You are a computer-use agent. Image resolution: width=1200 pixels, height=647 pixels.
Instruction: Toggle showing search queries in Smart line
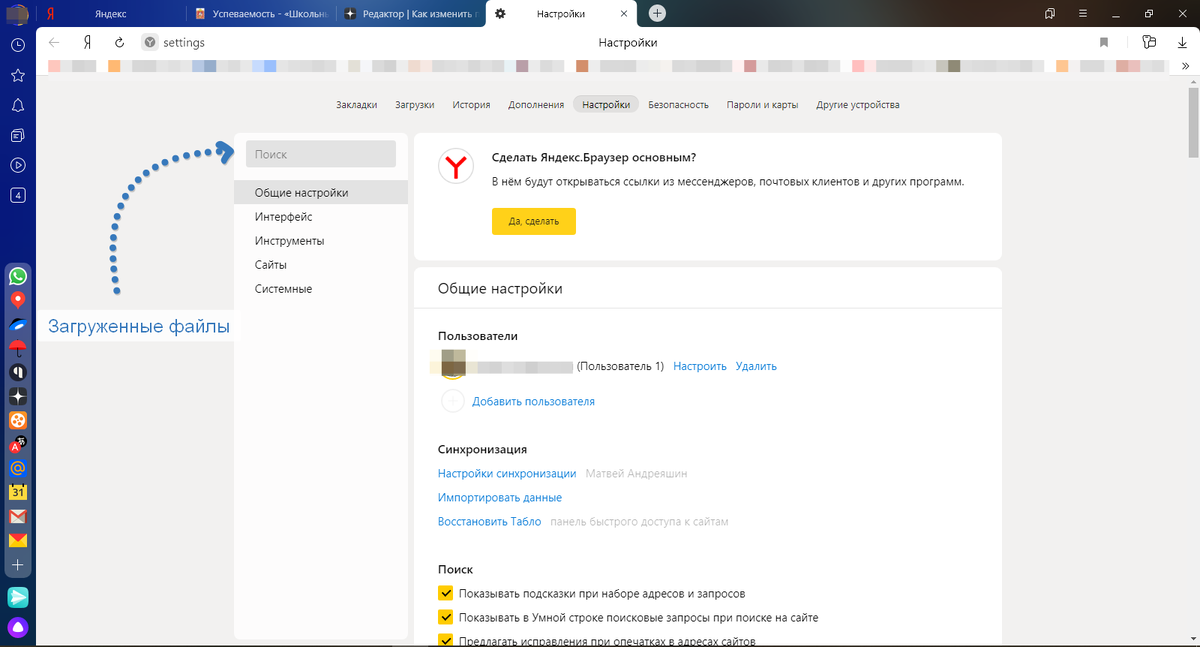pyautogui.click(x=446, y=617)
